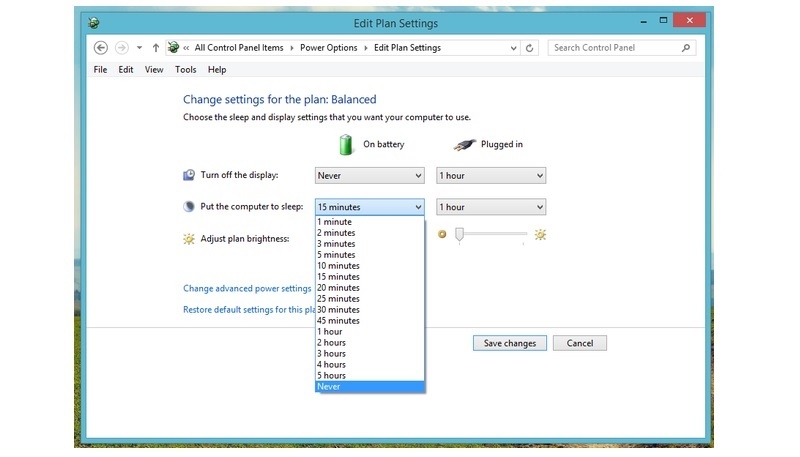Open the File menu
The width and height of the screenshot is (800, 457).
[x=100, y=70]
